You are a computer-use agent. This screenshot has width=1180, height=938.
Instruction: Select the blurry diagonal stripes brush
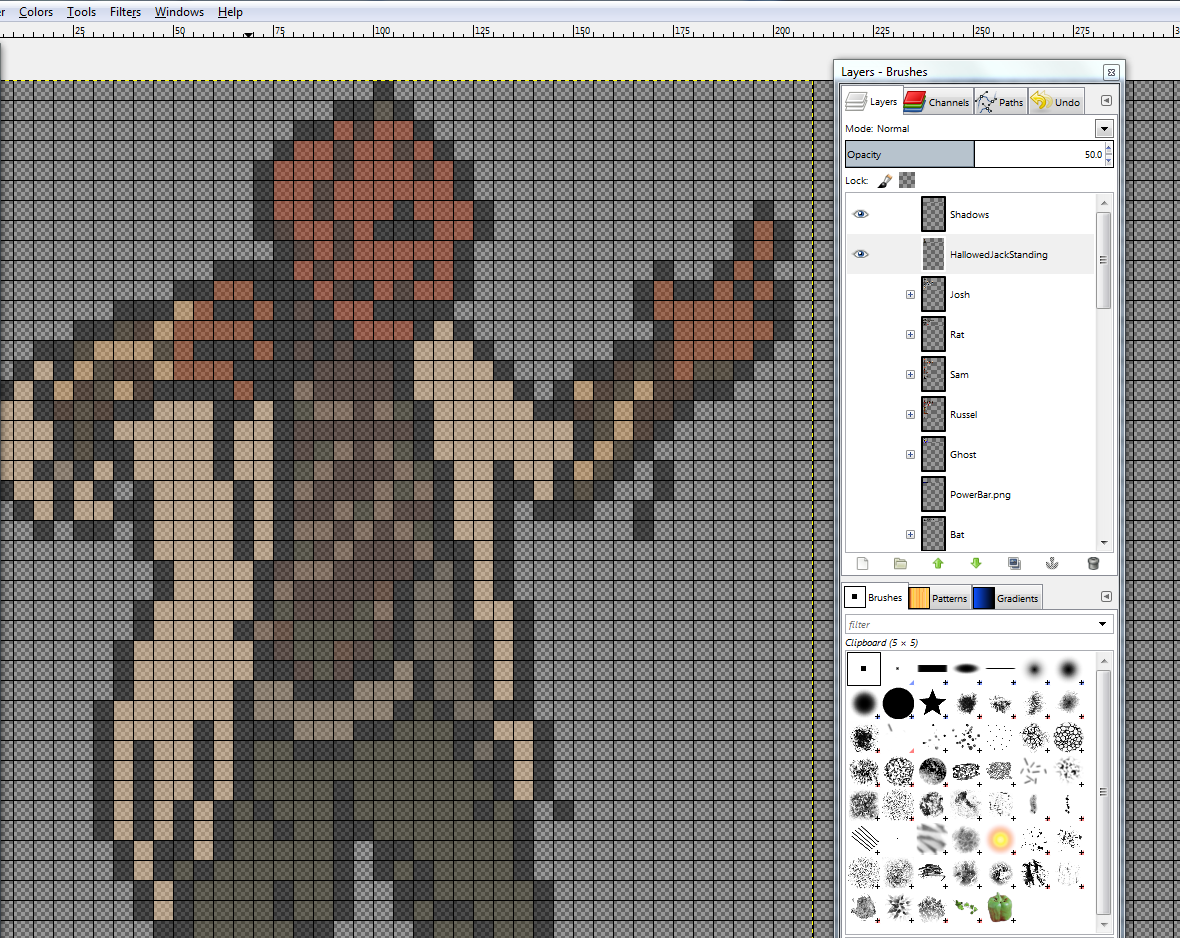coord(932,839)
